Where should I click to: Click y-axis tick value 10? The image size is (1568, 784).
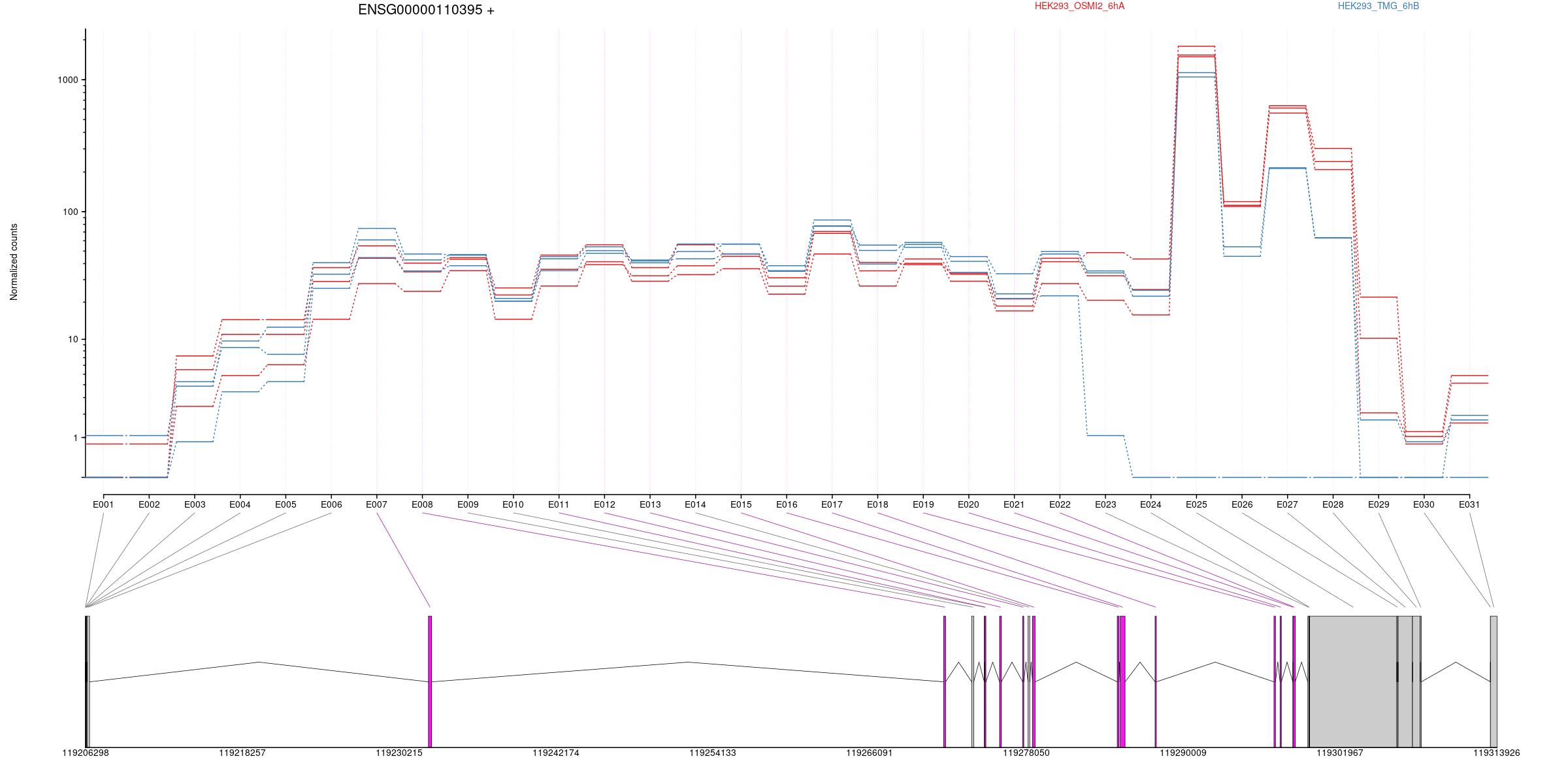pos(73,340)
